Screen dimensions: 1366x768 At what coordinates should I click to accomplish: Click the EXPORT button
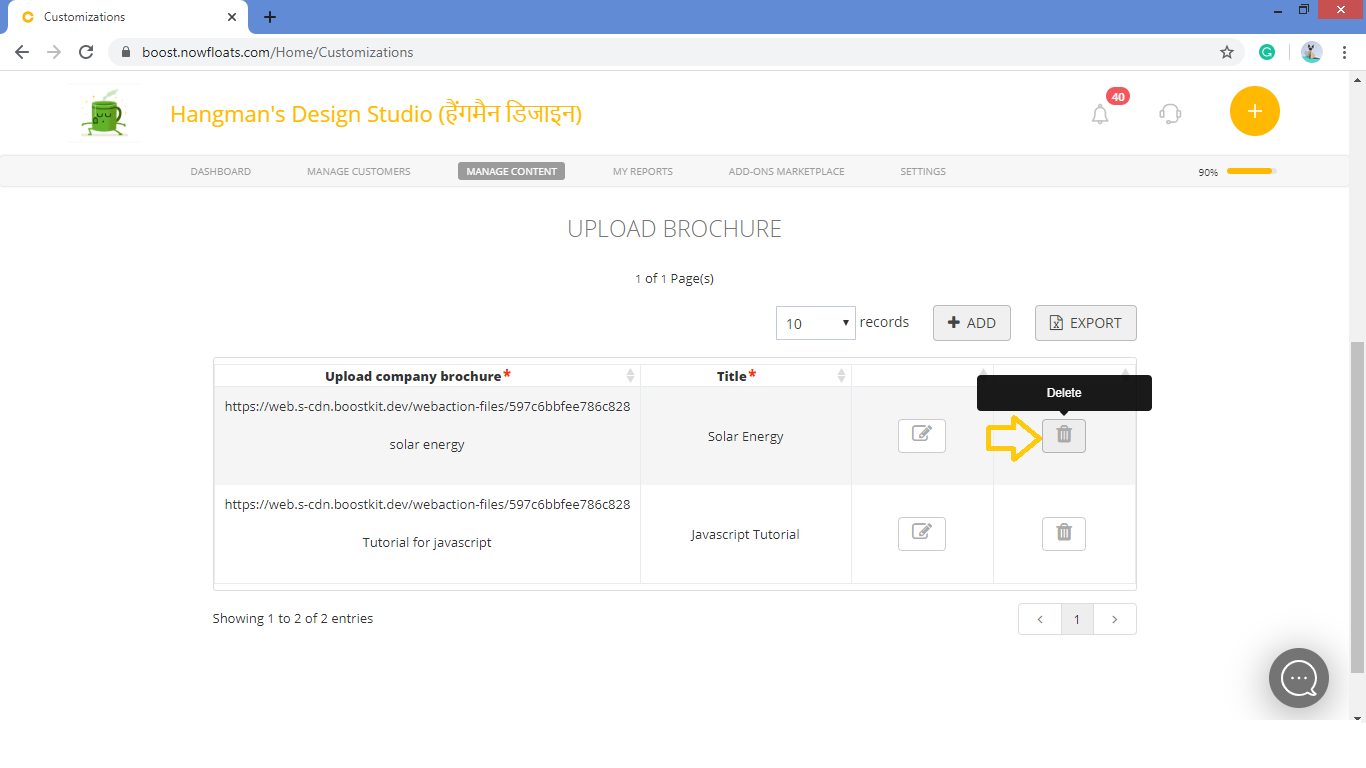(1085, 322)
